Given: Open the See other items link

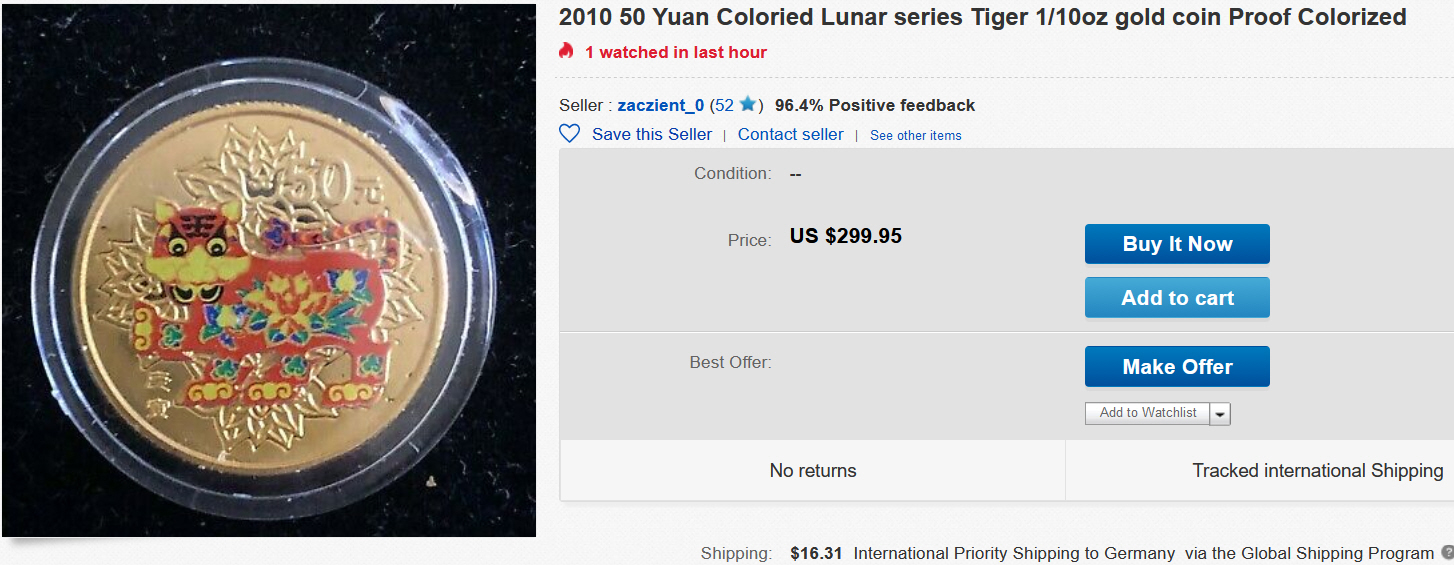Looking at the screenshot, I should point(915,135).
